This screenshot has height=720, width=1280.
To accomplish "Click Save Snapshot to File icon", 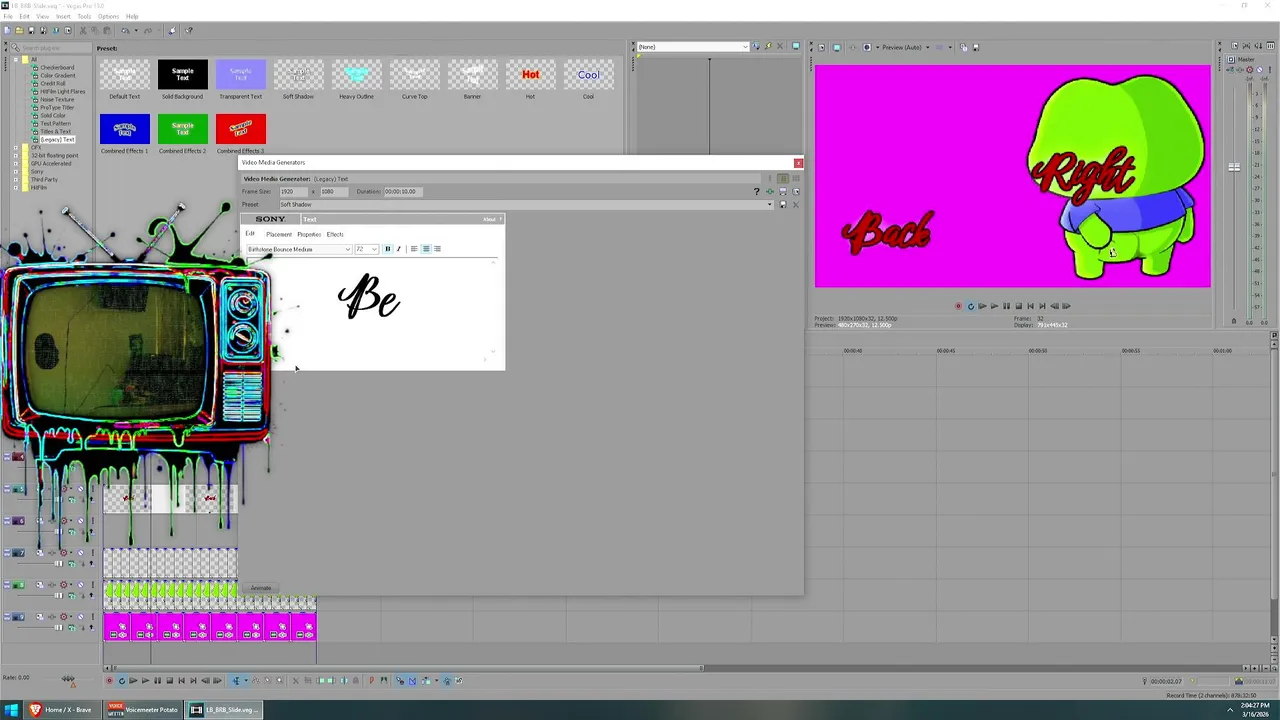I will (x=976, y=47).
